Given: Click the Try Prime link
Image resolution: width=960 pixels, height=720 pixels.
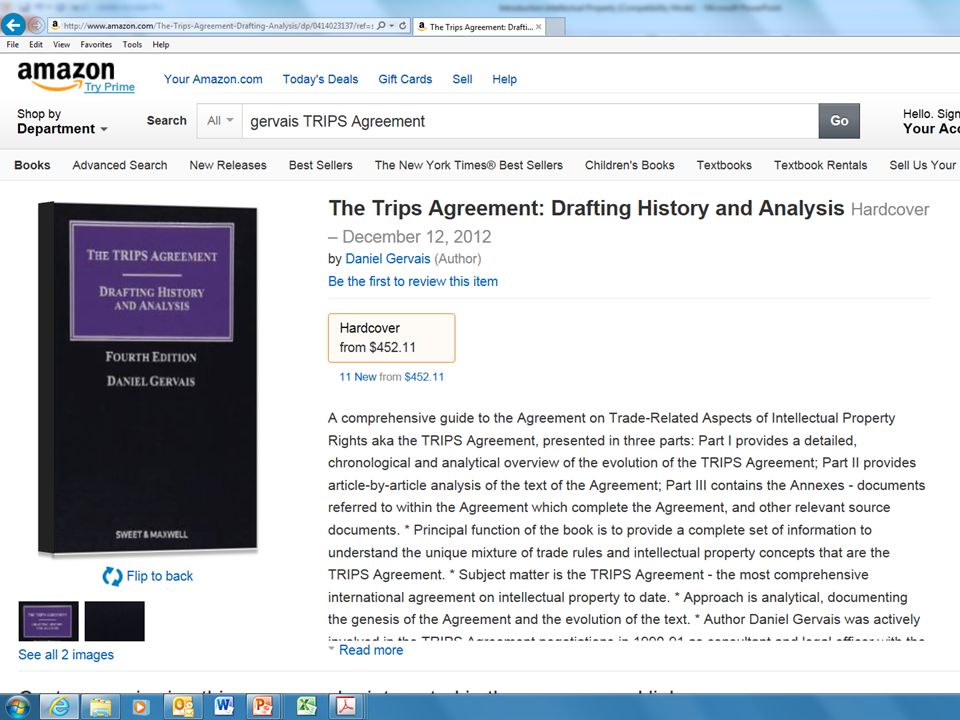Looking at the screenshot, I should tap(110, 87).
